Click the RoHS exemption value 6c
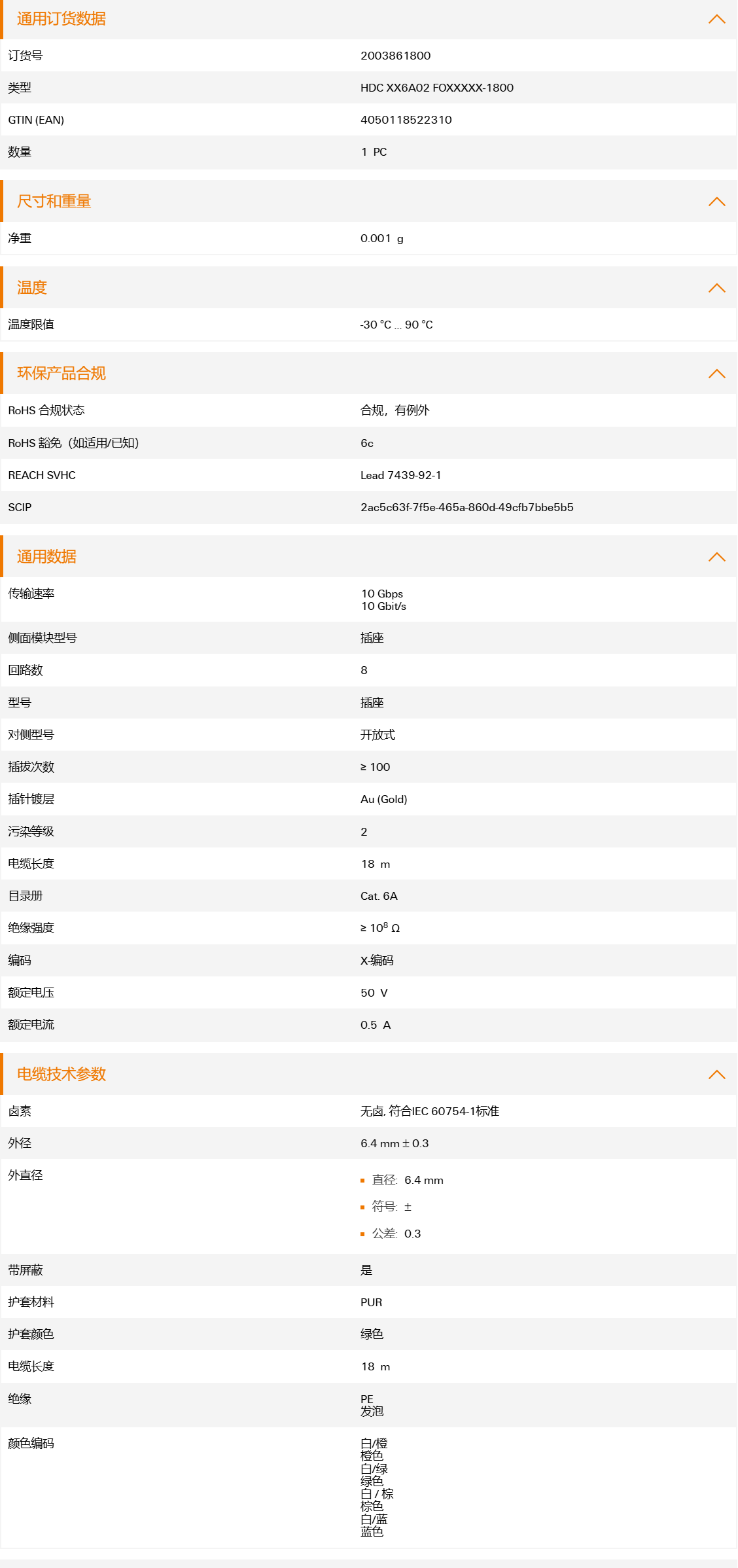This screenshot has width=738, height=1568. click(367, 443)
